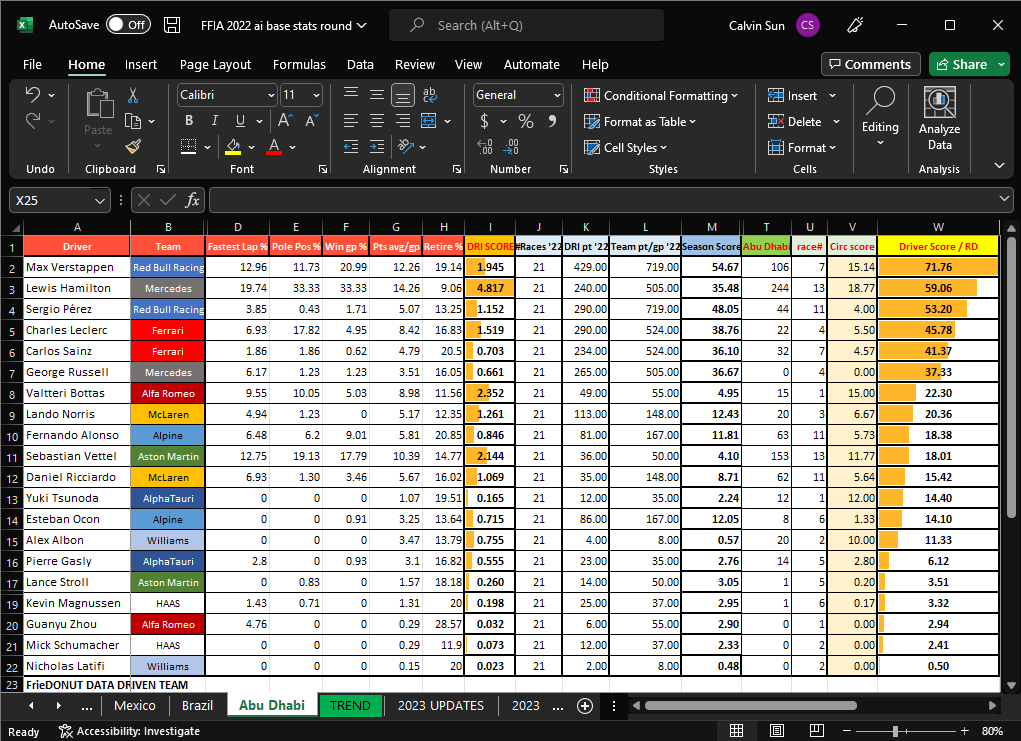The width and height of the screenshot is (1021, 741).
Task: Click the Borders icon
Action: click(188, 147)
